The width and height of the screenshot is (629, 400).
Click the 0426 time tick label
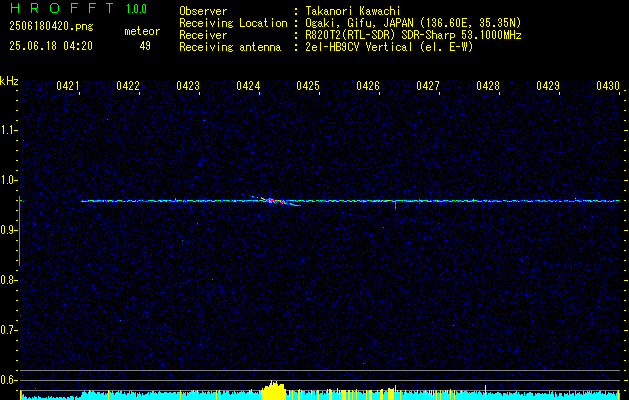[x=368, y=85]
